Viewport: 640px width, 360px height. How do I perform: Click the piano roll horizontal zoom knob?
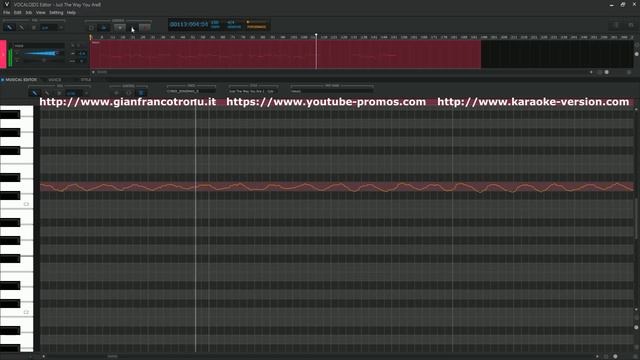click(x=615, y=356)
